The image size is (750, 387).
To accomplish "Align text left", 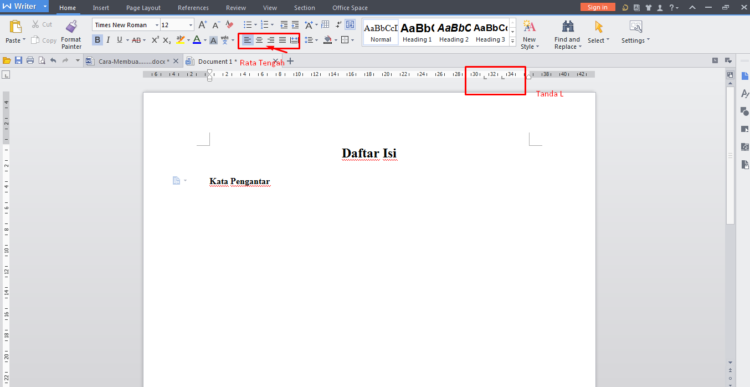I will pos(247,40).
